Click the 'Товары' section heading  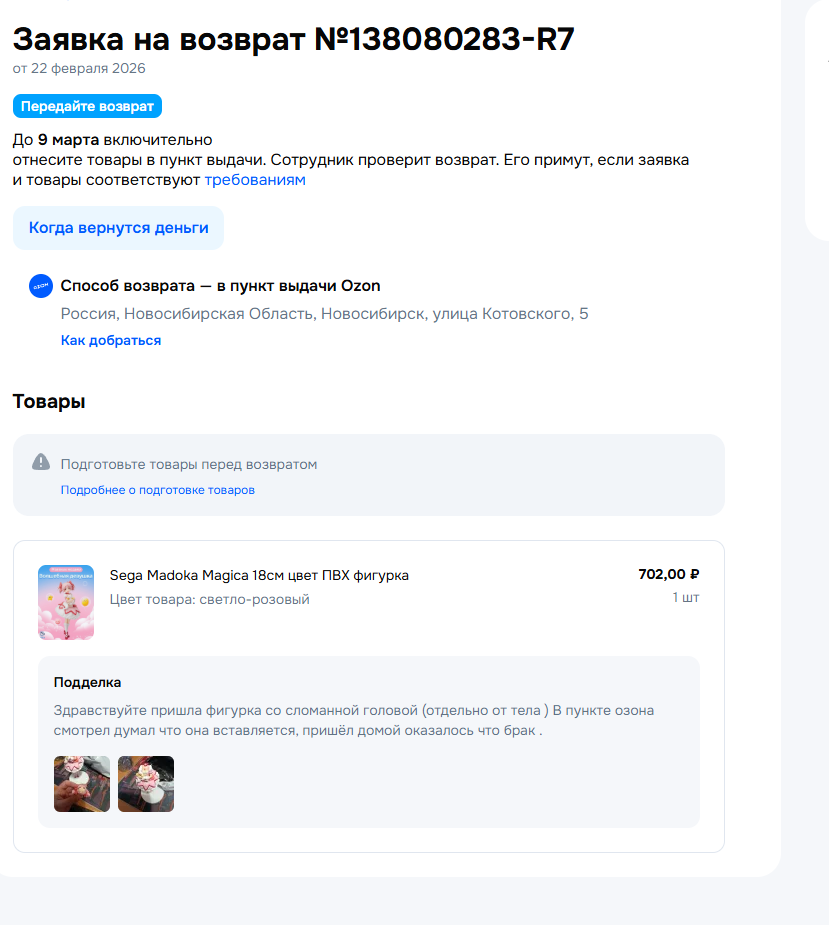[x=49, y=401]
